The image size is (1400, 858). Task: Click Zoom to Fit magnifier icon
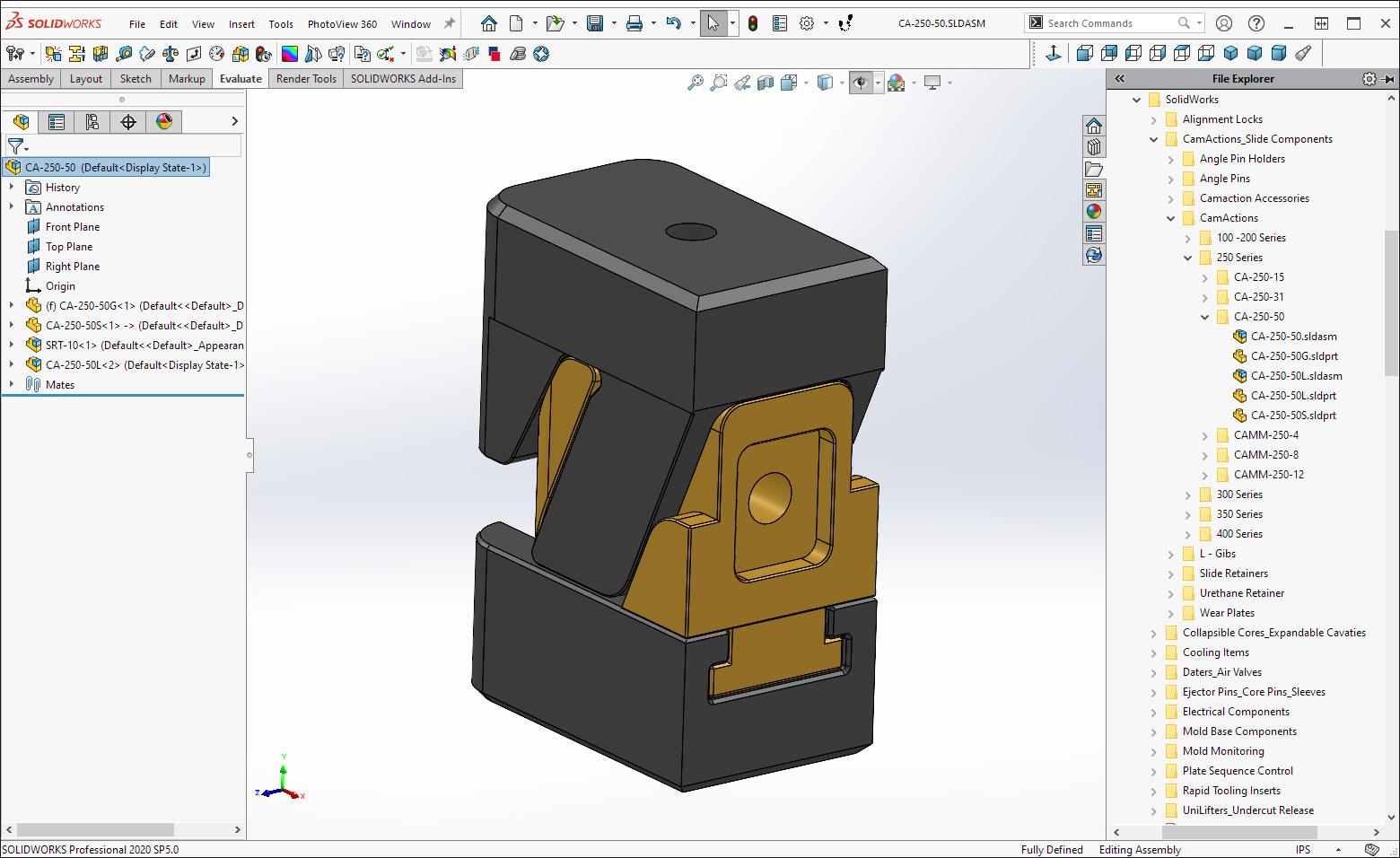point(696,83)
